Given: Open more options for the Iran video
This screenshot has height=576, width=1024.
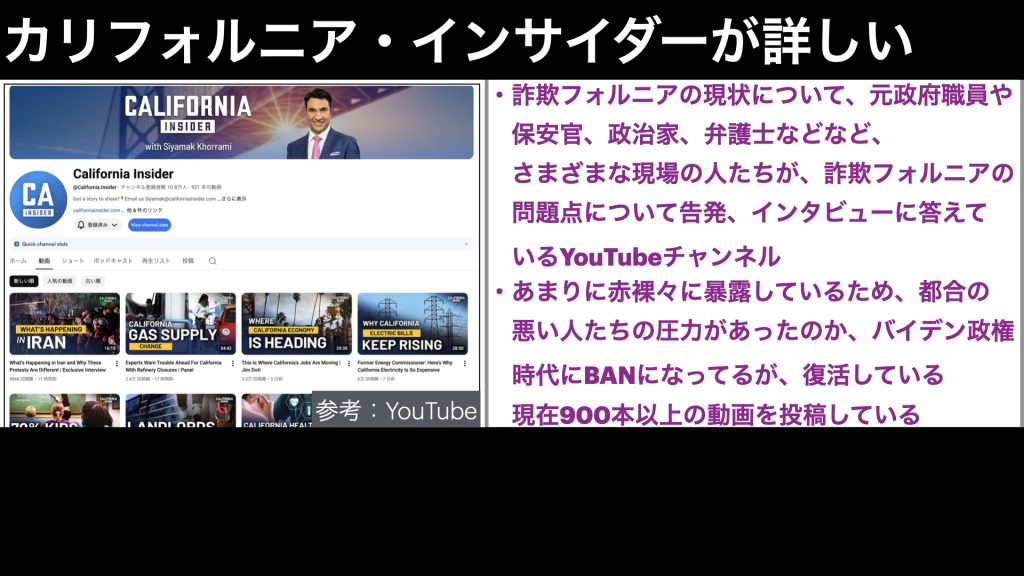Looking at the screenshot, I should pos(117,364).
